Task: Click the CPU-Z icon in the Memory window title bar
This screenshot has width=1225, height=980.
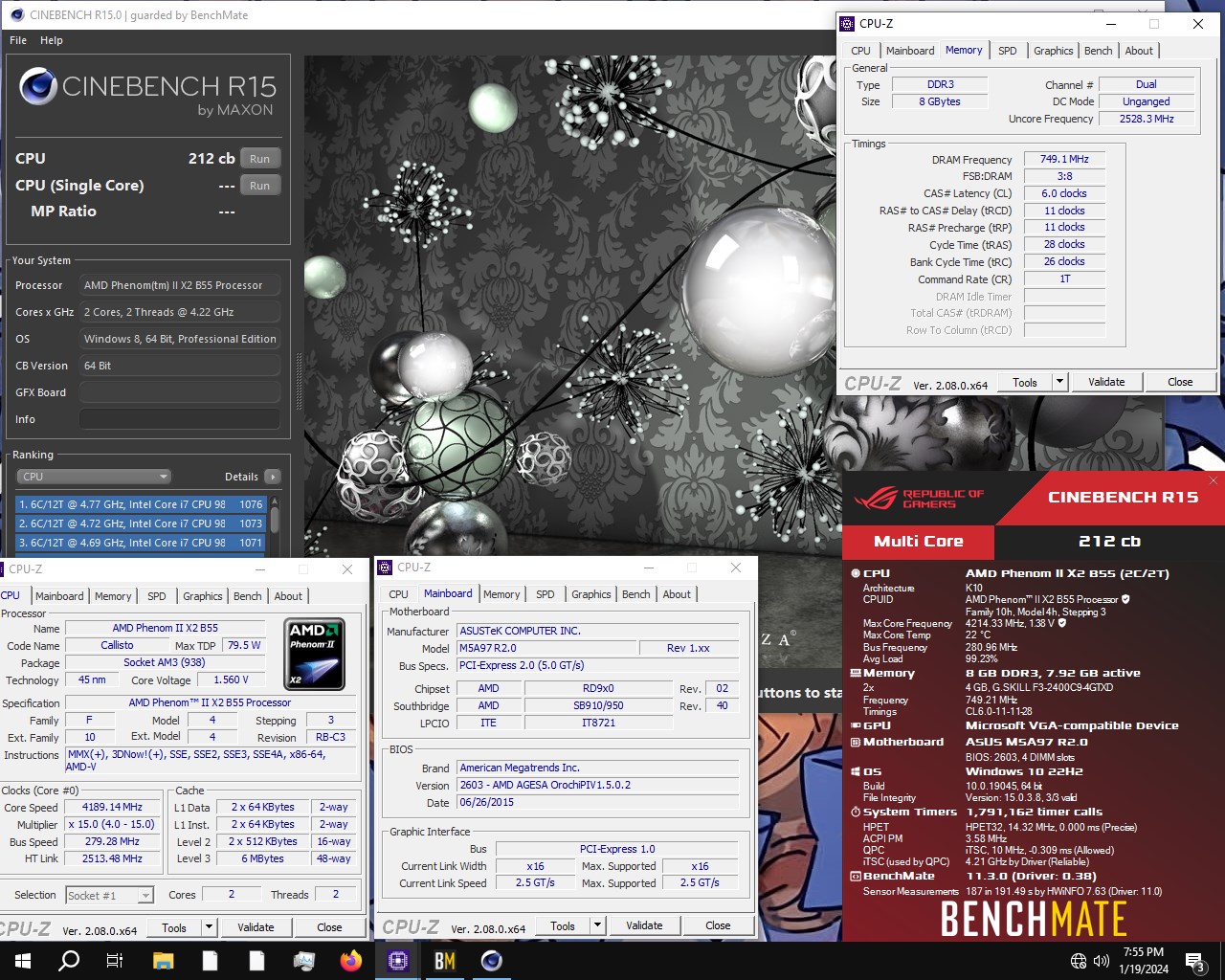Action: (847, 24)
